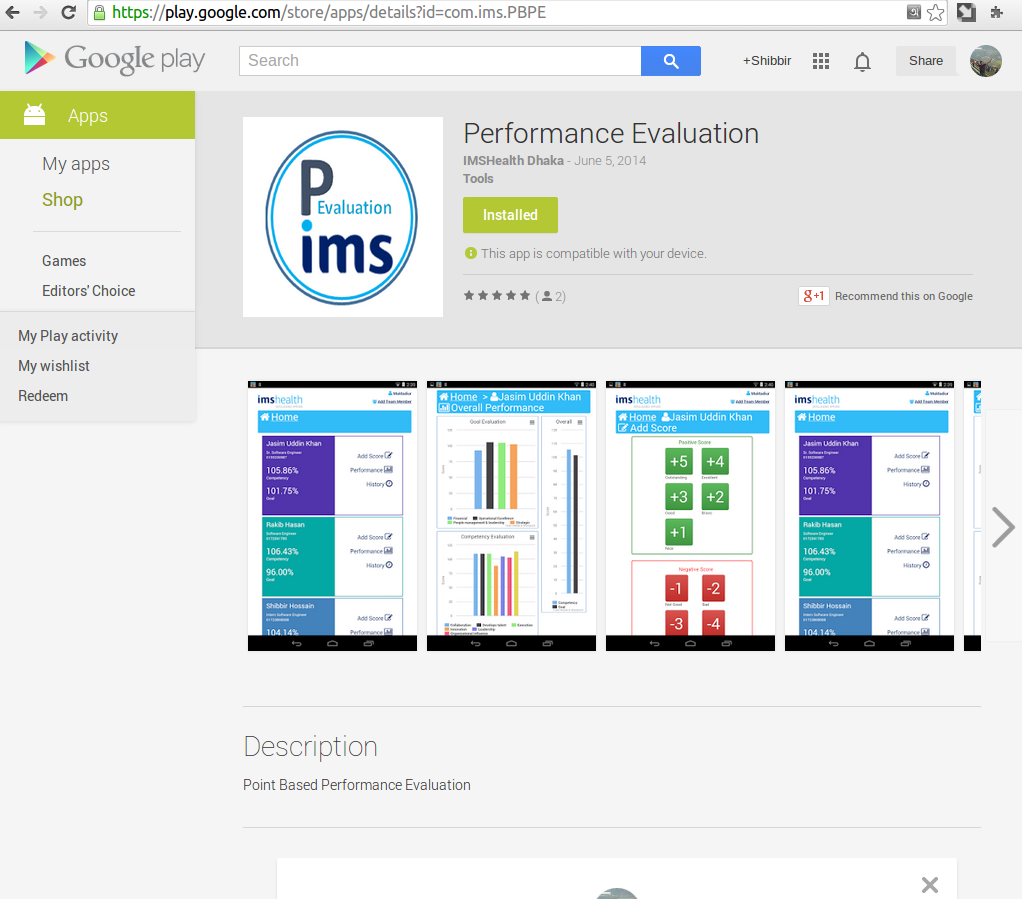
Task: Click the P Evaluation ims app icon
Action: click(x=343, y=217)
